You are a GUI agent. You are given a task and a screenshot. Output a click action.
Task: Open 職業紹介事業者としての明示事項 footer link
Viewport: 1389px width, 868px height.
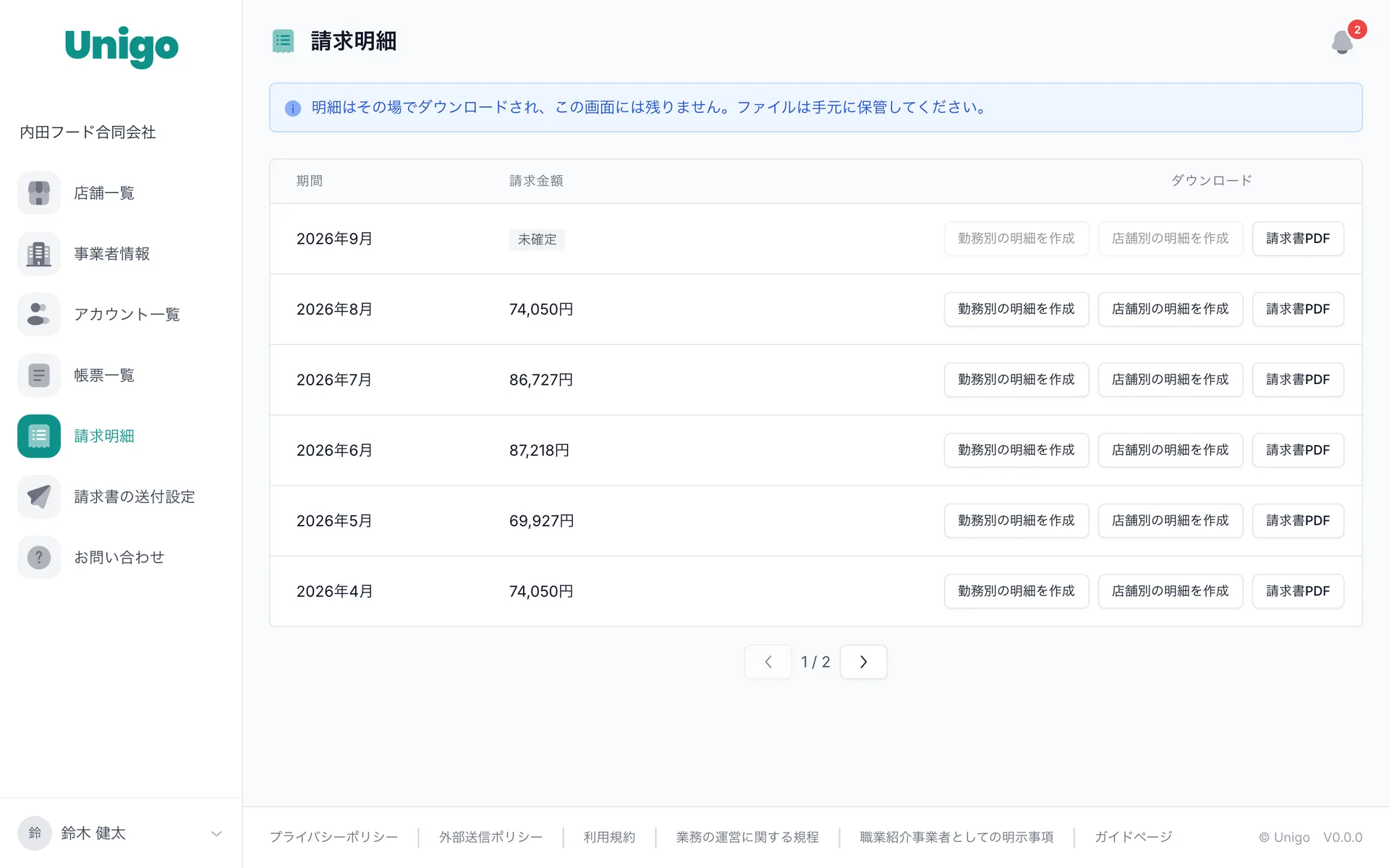[956, 837]
